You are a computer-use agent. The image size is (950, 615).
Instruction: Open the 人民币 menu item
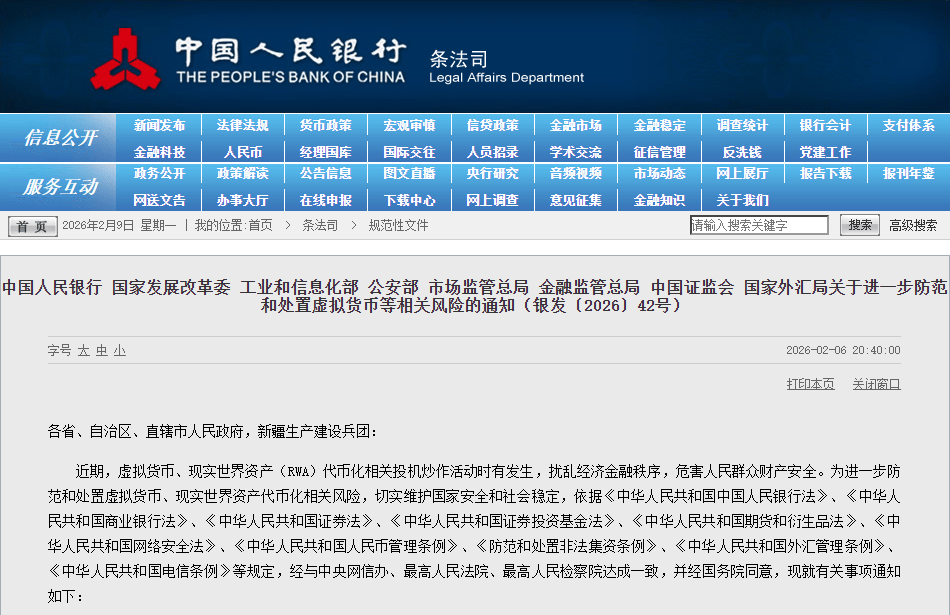pos(242,152)
